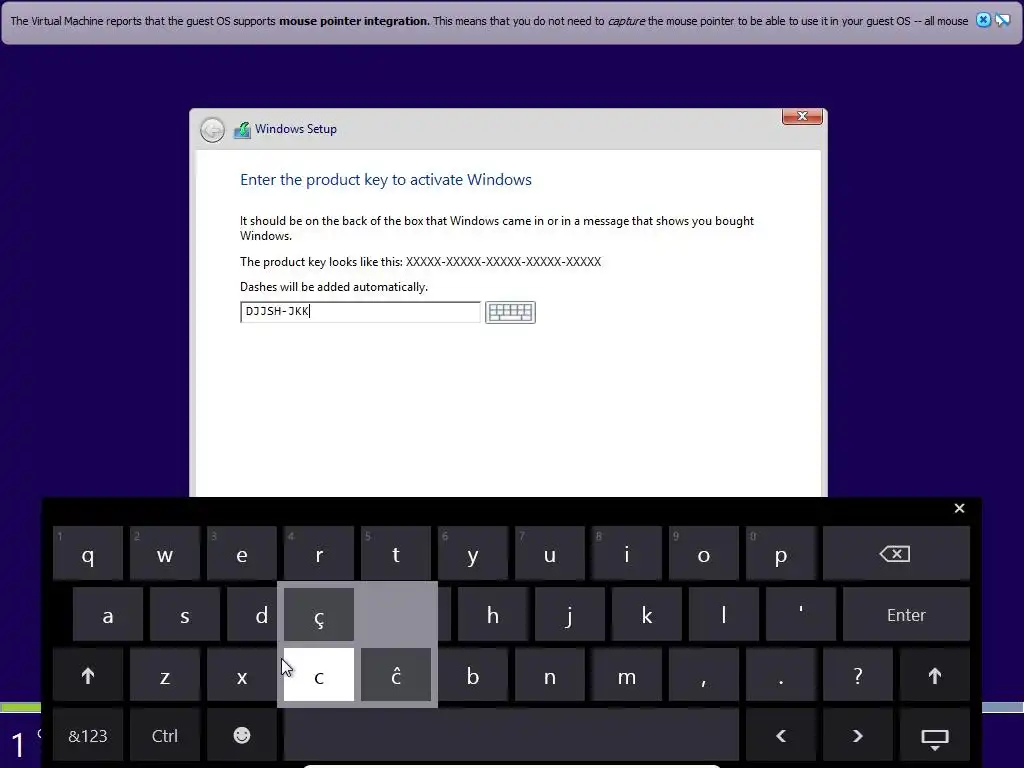Screen dimensions: 1024x768
Task: Tap the comma key
Action: pyautogui.click(x=704, y=675)
